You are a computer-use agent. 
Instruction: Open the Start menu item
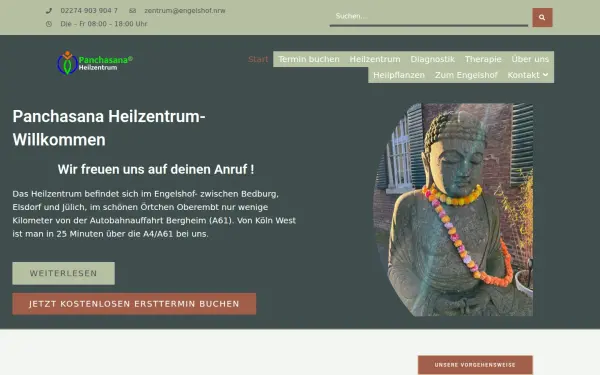tap(258, 59)
